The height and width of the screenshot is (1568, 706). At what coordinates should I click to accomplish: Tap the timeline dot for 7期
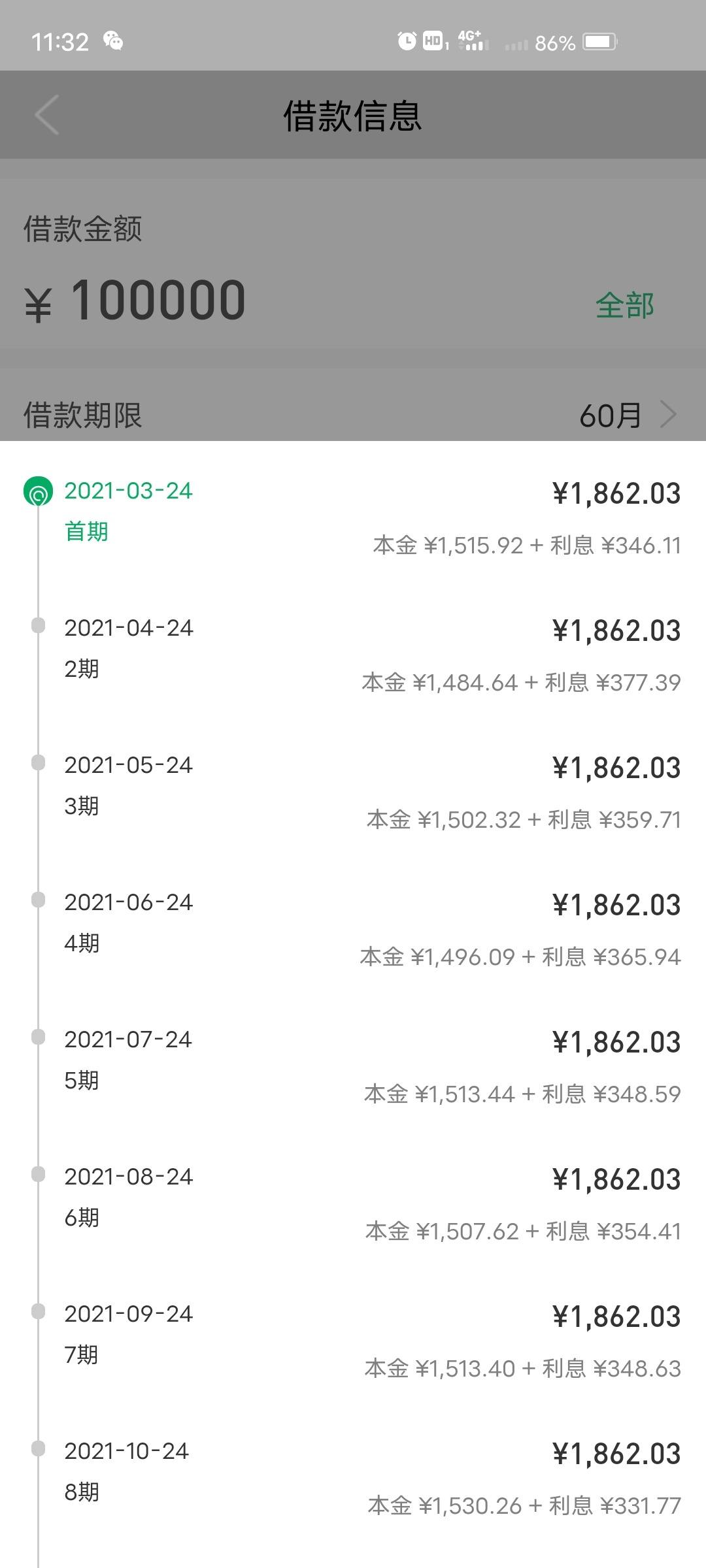38,1311
